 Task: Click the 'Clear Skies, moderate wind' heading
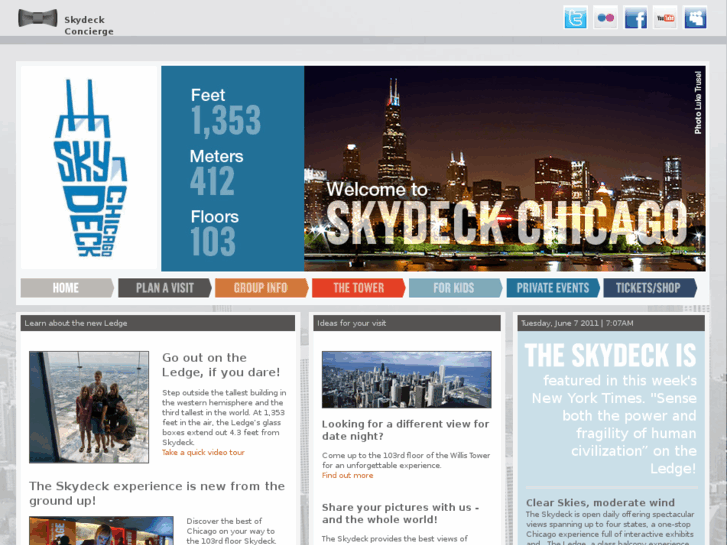click(600, 503)
